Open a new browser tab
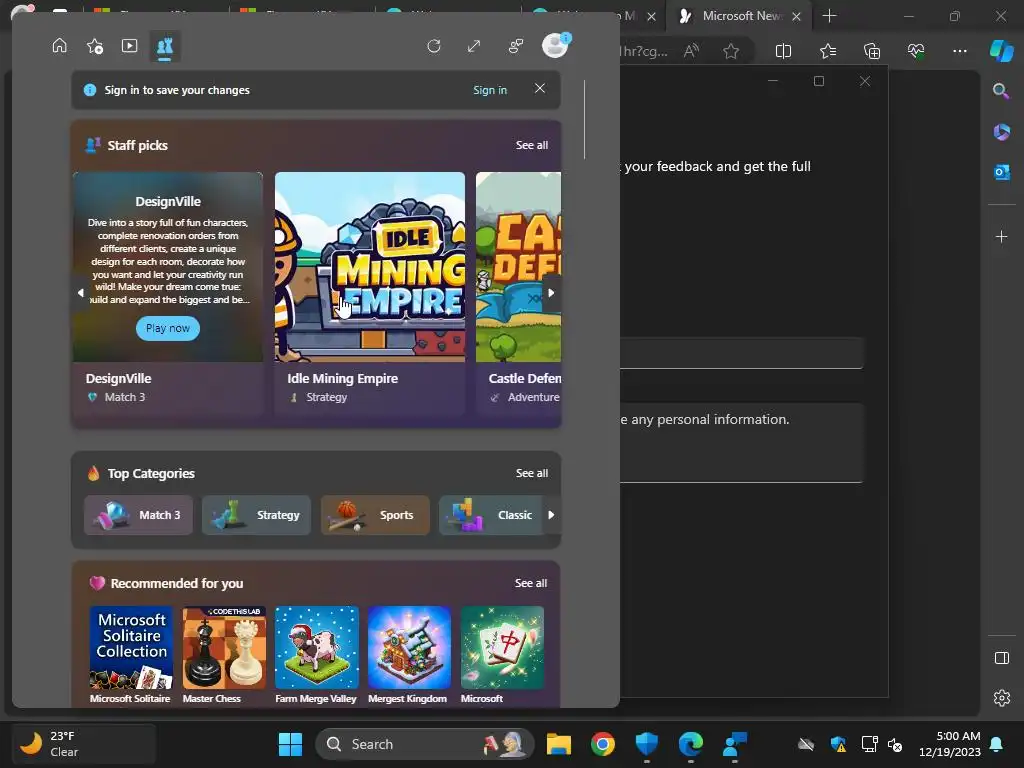The width and height of the screenshot is (1024, 768). [x=829, y=16]
